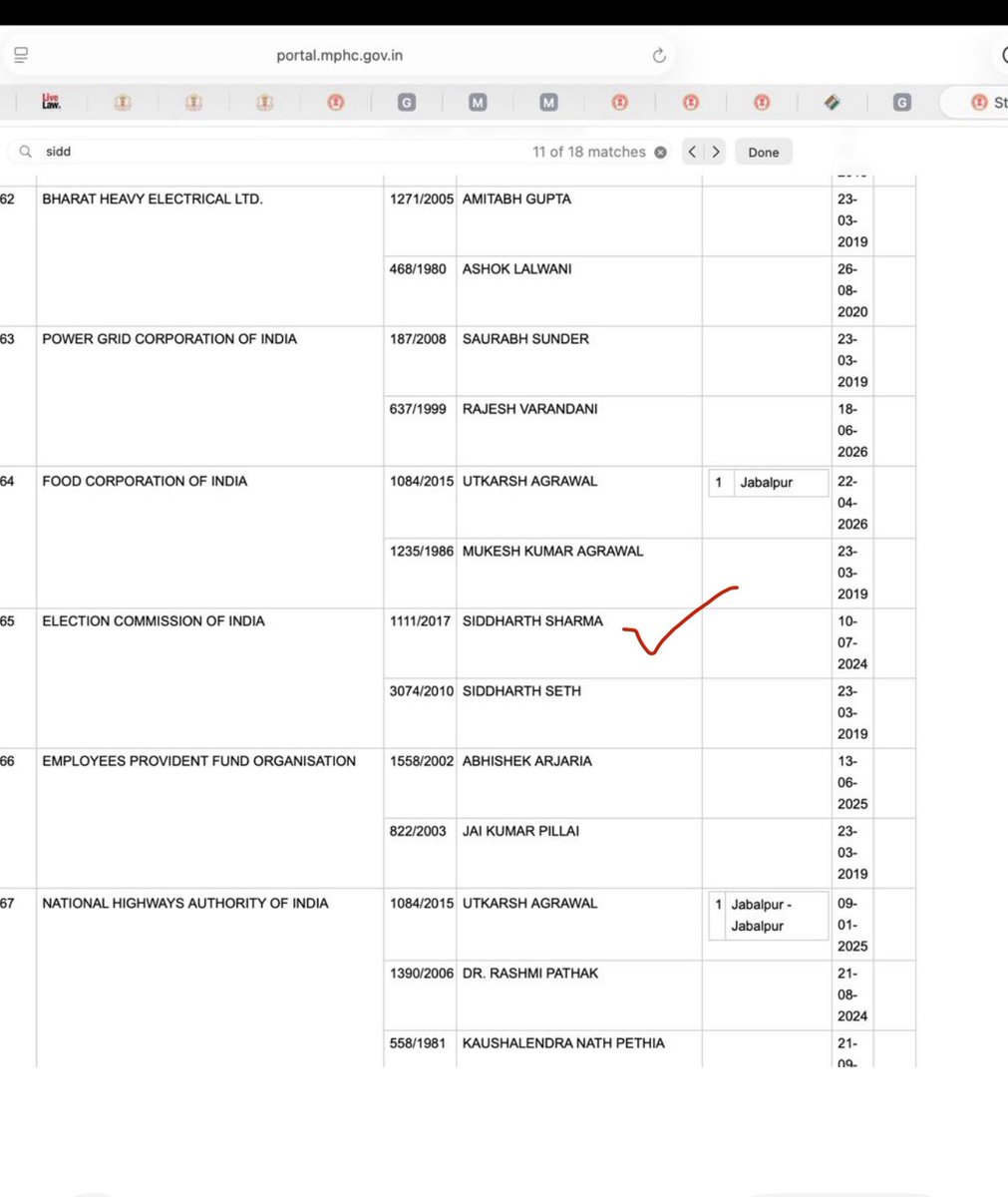The width and height of the screenshot is (1008, 1197).
Task: Click enrollment number '1235/1986'
Action: tap(422, 551)
